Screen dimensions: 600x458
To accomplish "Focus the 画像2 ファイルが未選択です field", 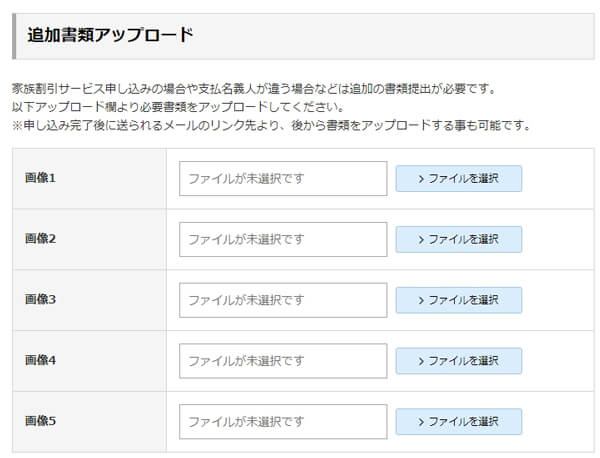I will point(283,240).
